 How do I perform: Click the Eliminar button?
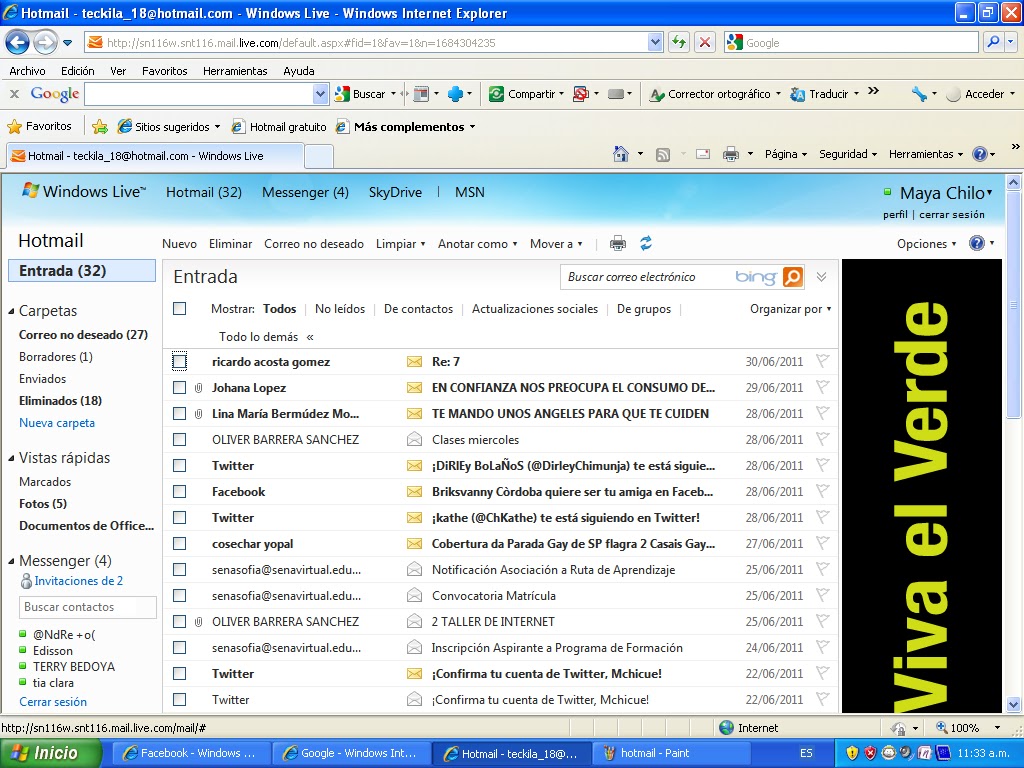point(231,244)
